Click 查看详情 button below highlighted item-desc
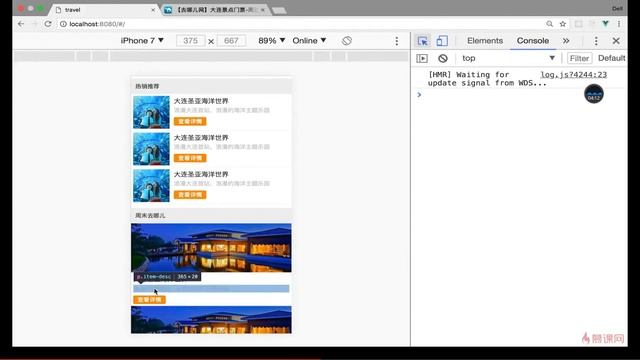Viewport: 640px width, 360px height. tap(149, 300)
